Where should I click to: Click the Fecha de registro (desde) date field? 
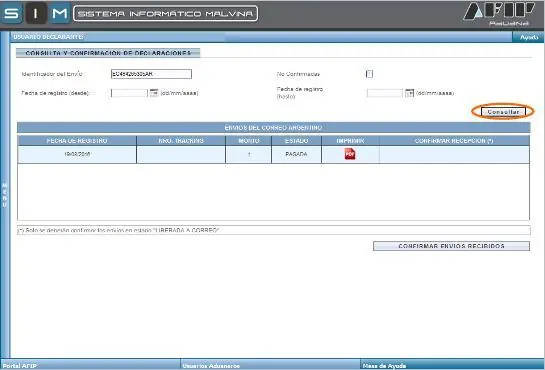click(129, 93)
